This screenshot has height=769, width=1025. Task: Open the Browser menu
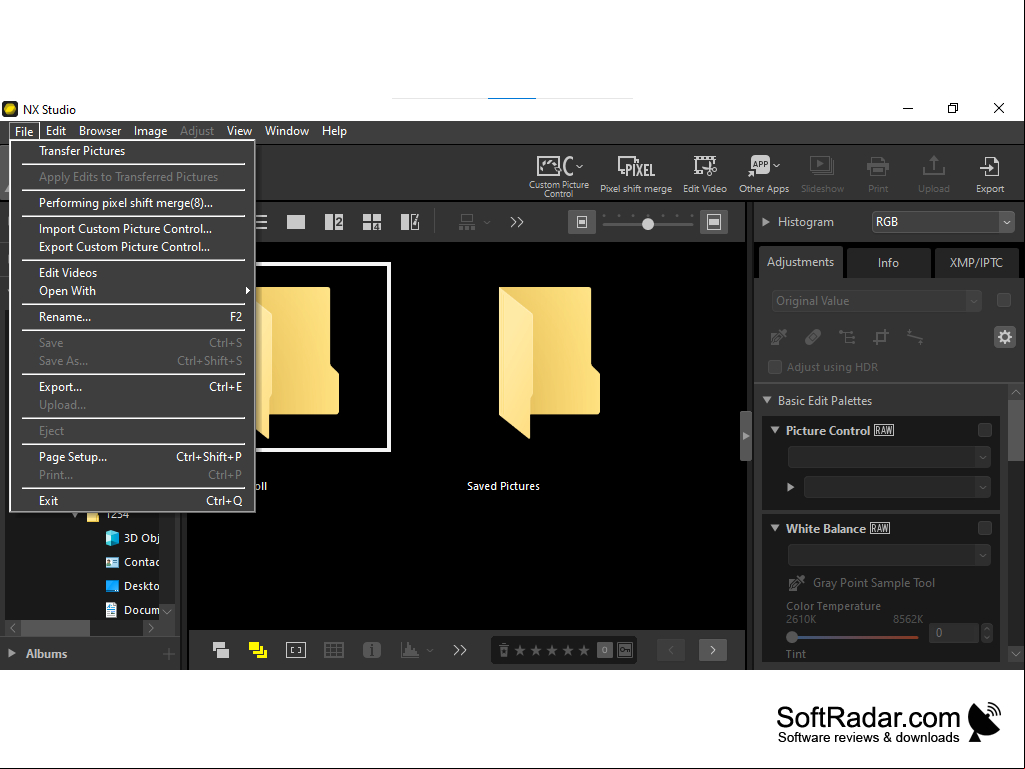click(100, 131)
